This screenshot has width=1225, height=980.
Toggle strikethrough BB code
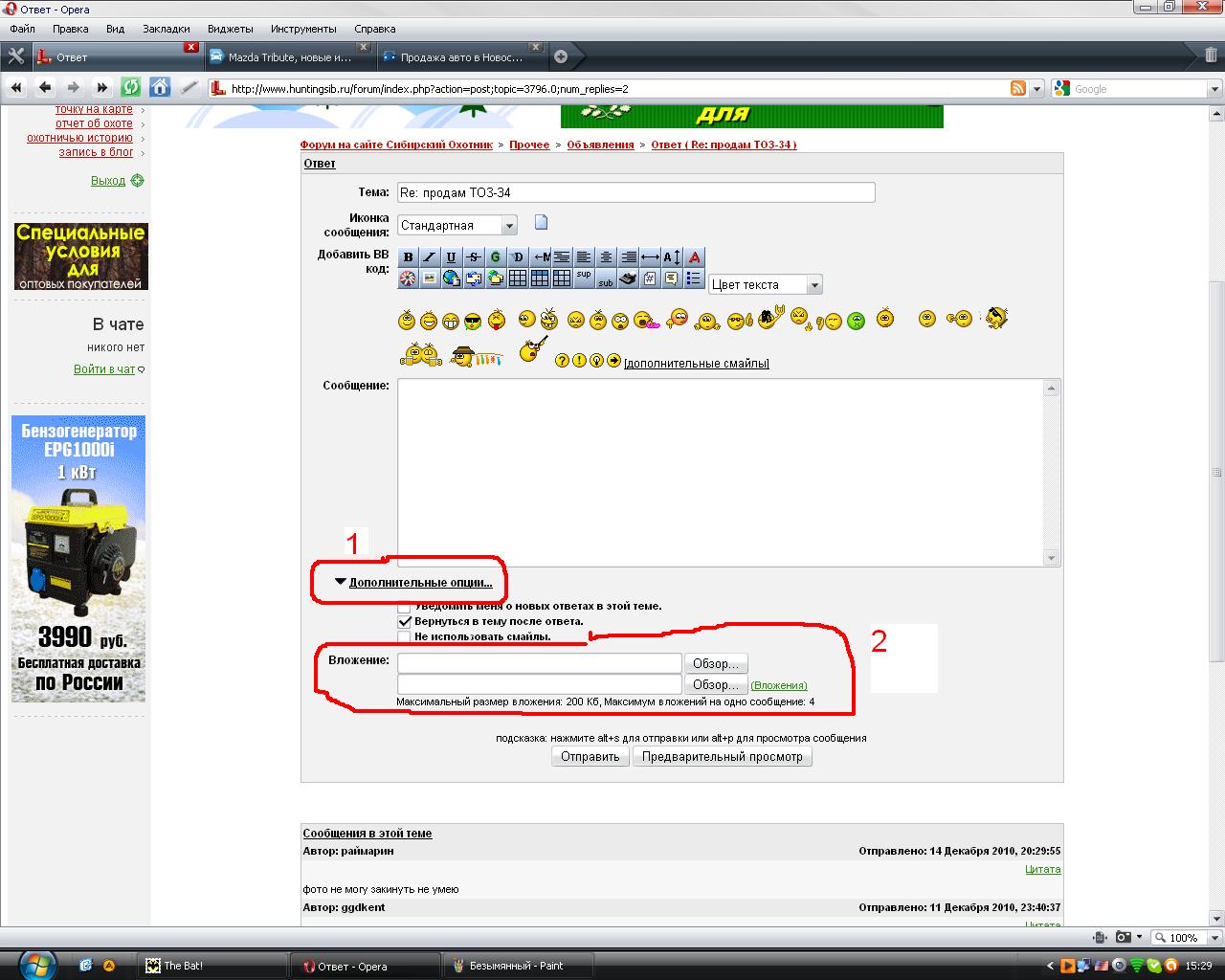(474, 256)
